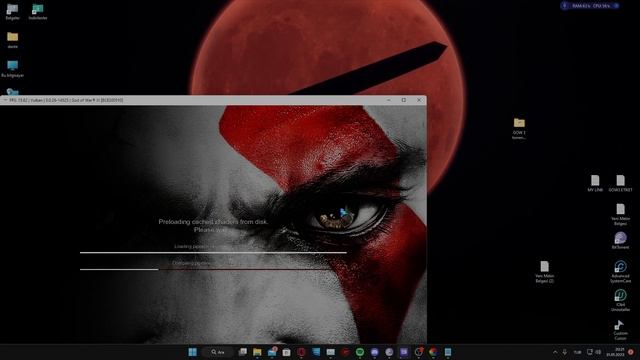Open the Chrome taskbar icon
The width and height of the screenshot is (640, 360).
(433, 352)
